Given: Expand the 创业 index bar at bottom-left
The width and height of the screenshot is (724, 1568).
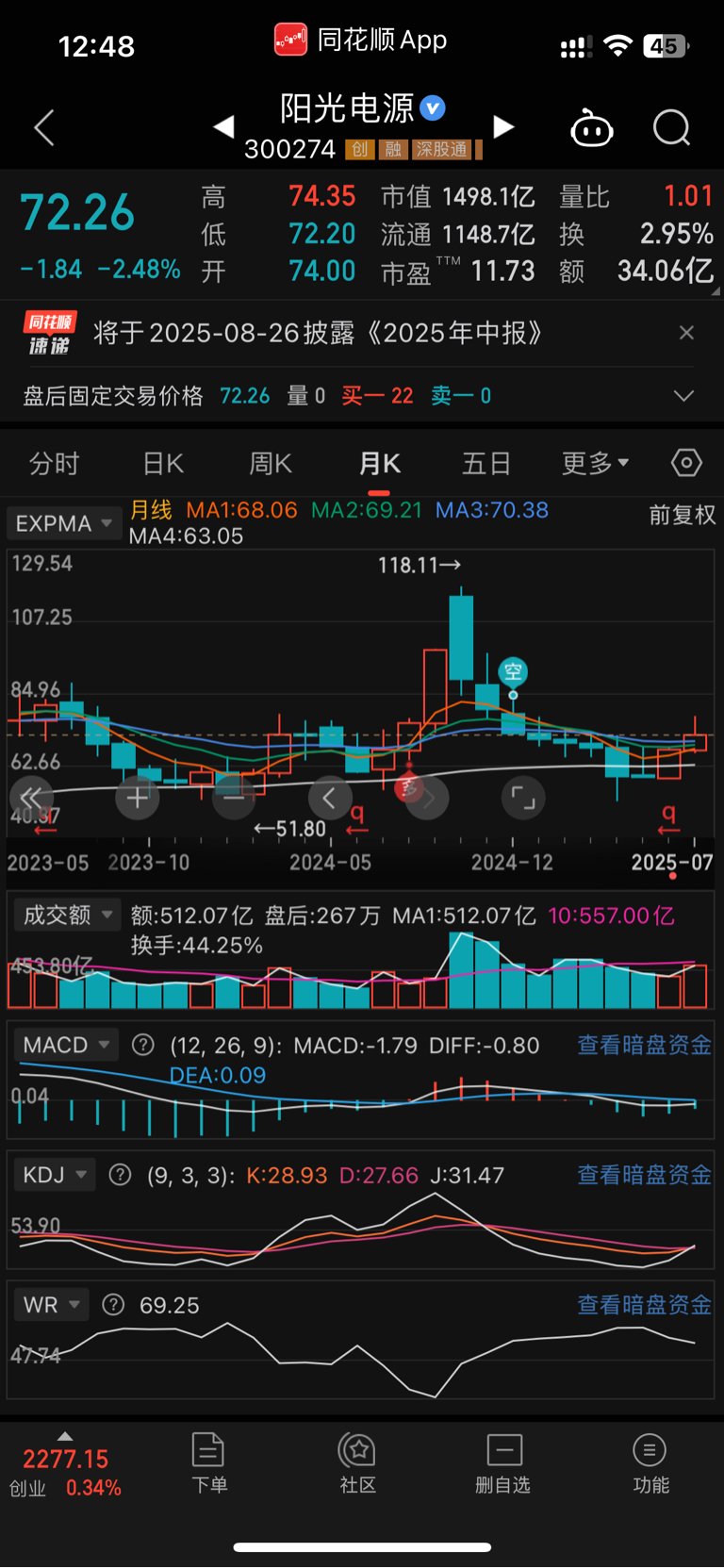Looking at the screenshot, I should (65, 1466).
